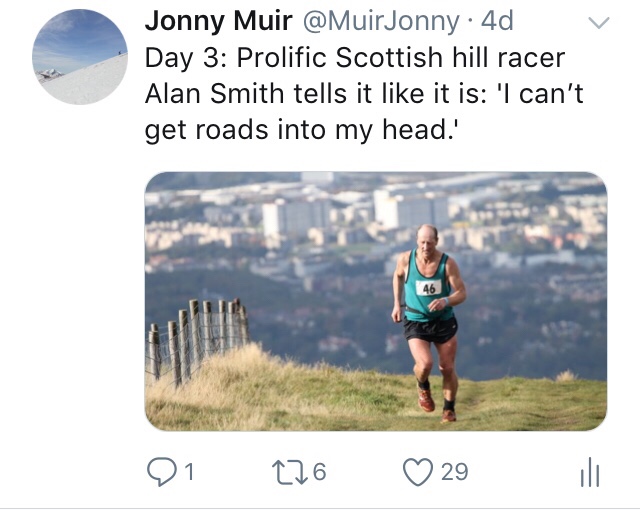
Task: Open Jonny Muir's profile avatar
Action: pyautogui.click(x=80, y=57)
